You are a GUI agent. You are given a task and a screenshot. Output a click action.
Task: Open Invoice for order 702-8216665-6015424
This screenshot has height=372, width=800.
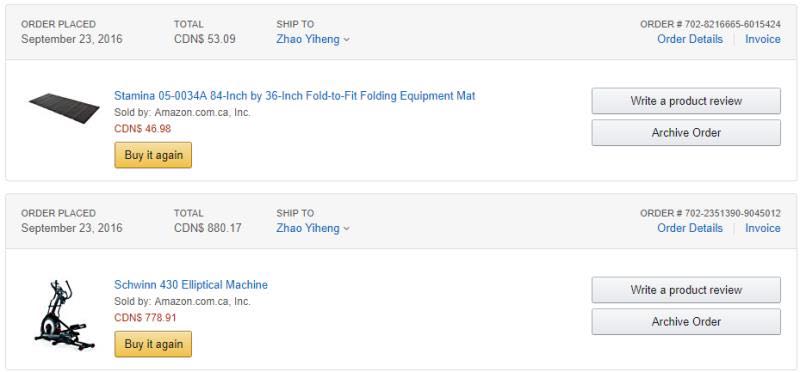pyautogui.click(x=763, y=39)
